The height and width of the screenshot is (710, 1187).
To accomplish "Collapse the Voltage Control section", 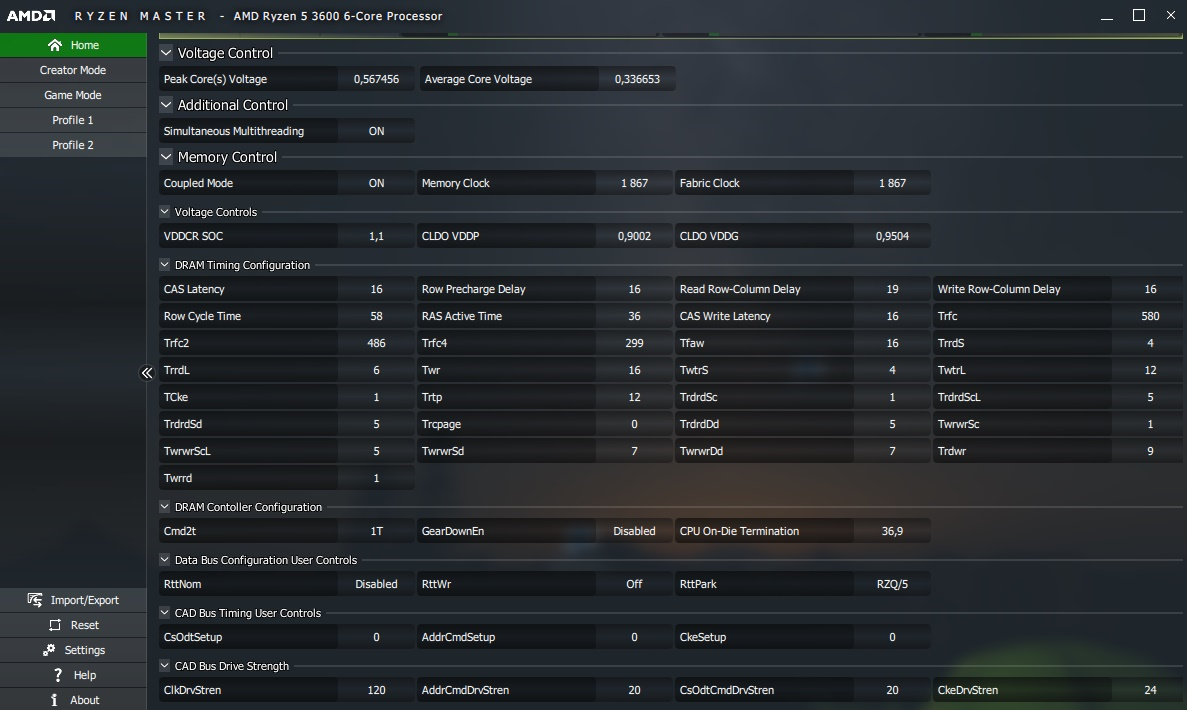I will (166, 53).
